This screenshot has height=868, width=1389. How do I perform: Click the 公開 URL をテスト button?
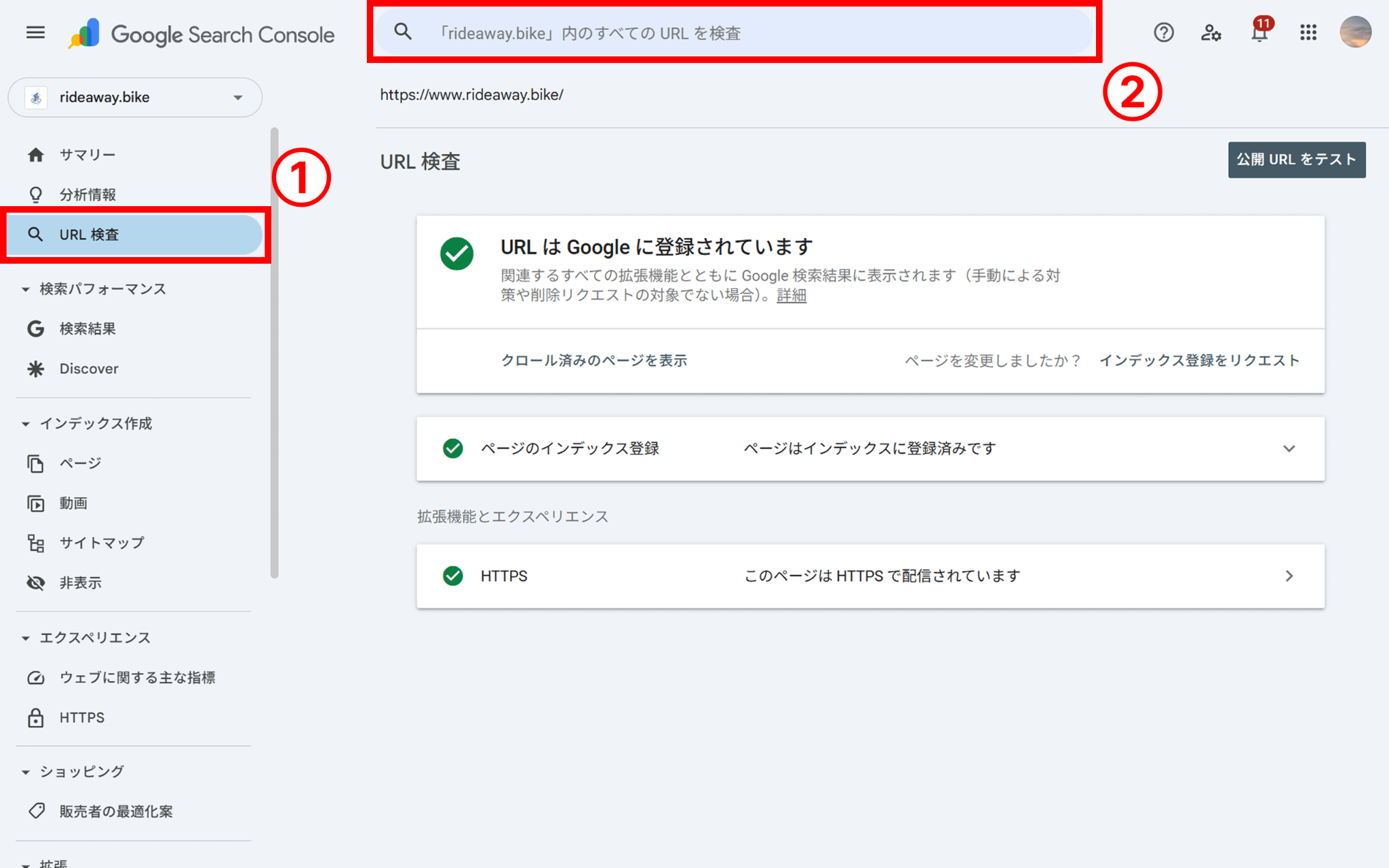[1296, 160]
